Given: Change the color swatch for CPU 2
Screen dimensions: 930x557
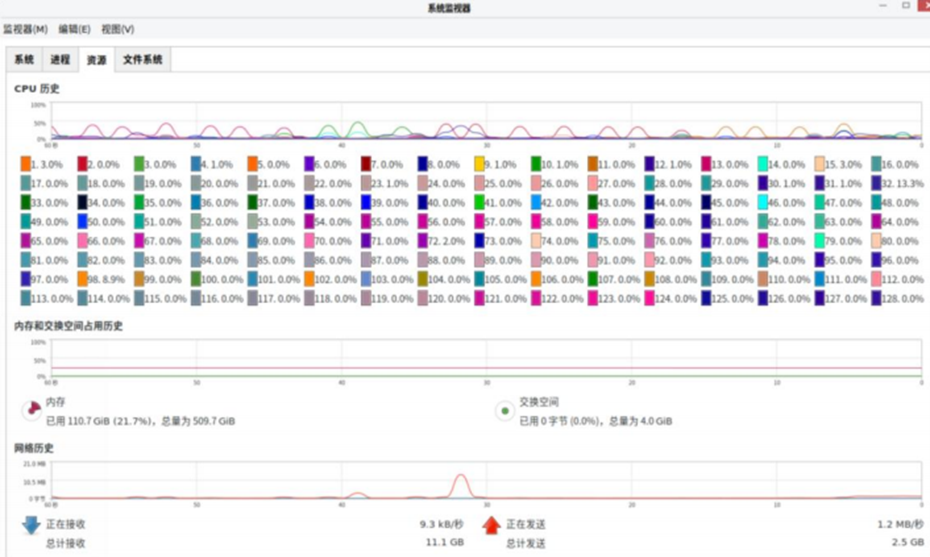Looking at the screenshot, I should pos(82,164).
